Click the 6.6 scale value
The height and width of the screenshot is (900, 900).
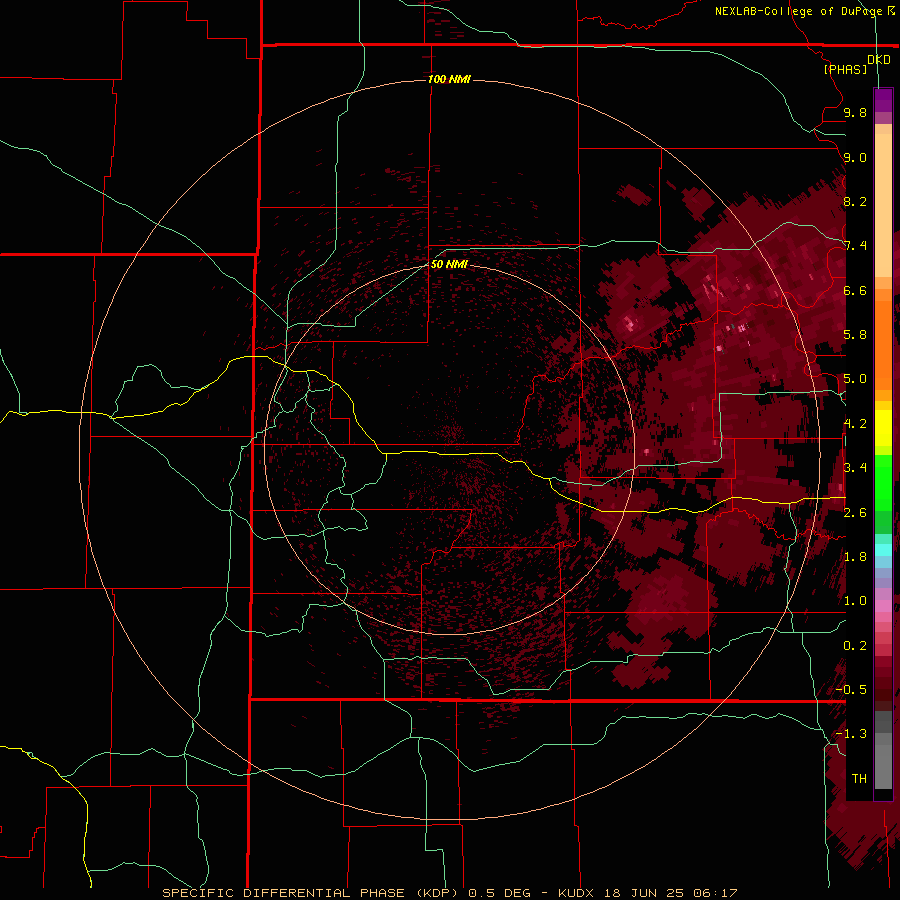point(855,290)
